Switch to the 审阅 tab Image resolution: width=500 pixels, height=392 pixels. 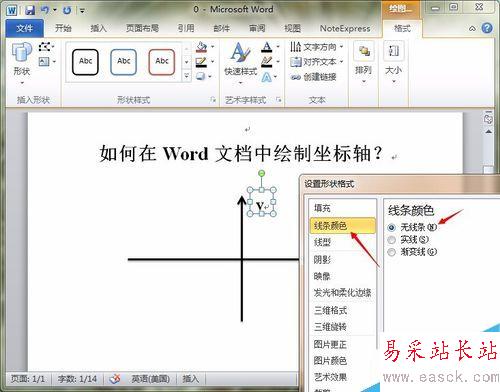(x=257, y=28)
